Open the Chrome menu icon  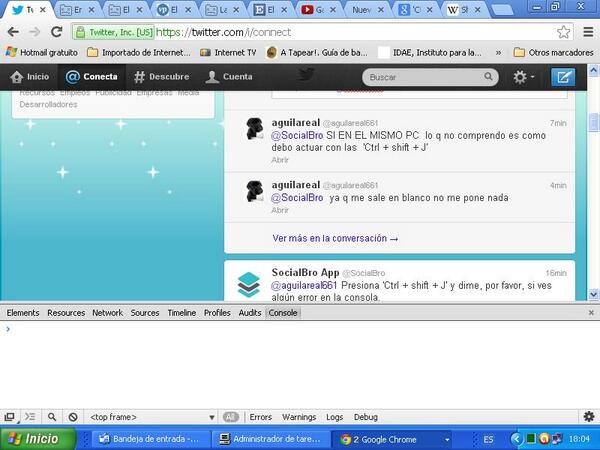pos(588,32)
